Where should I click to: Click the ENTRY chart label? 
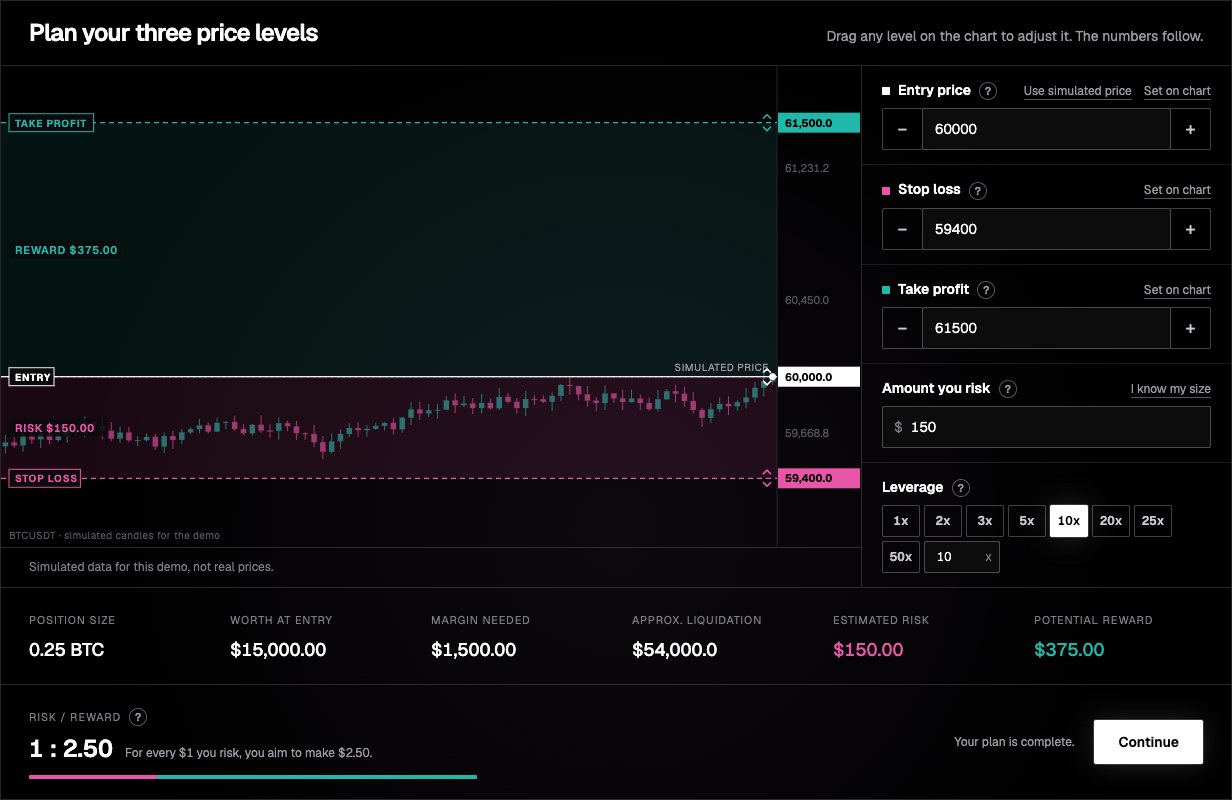click(x=32, y=377)
